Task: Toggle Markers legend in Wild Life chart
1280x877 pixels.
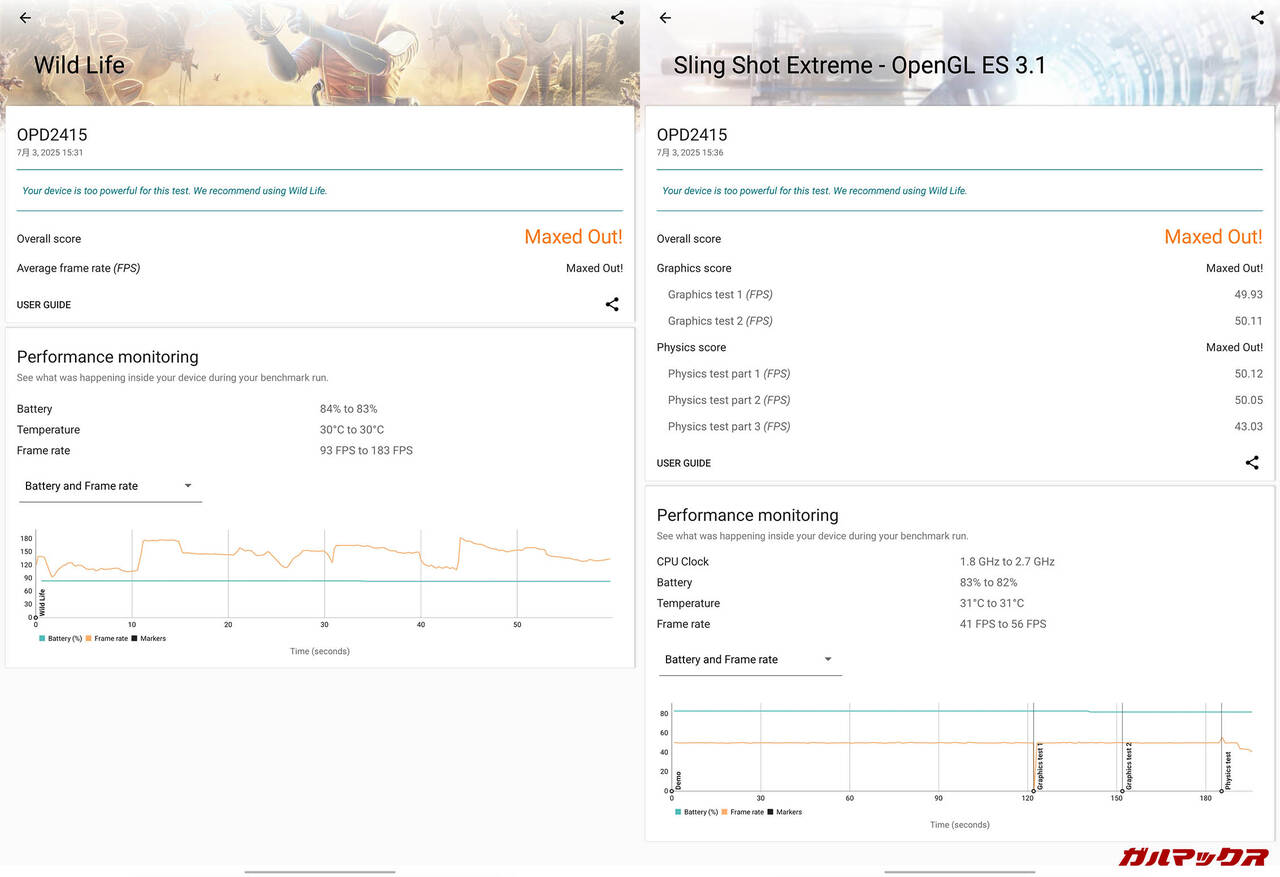Action: 149,638
